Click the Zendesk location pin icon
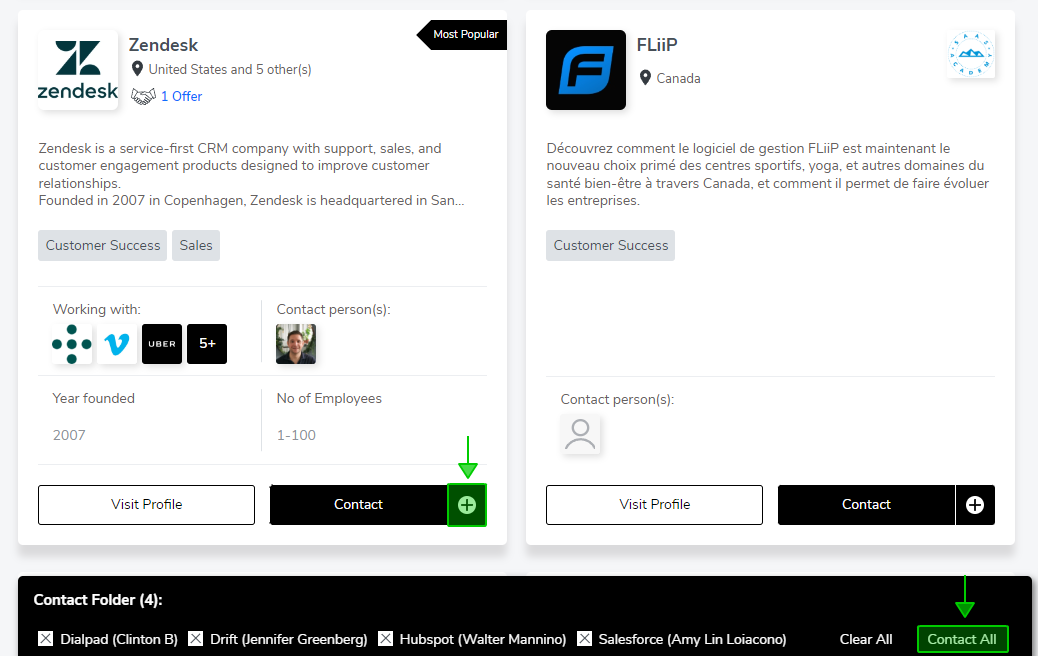 137,69
